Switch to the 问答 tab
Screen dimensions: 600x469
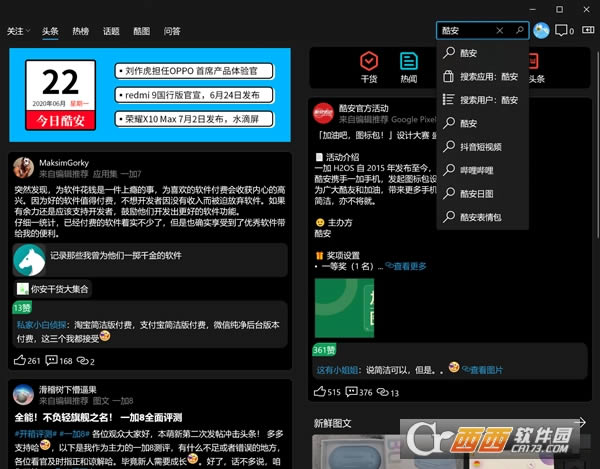[172, 31]
